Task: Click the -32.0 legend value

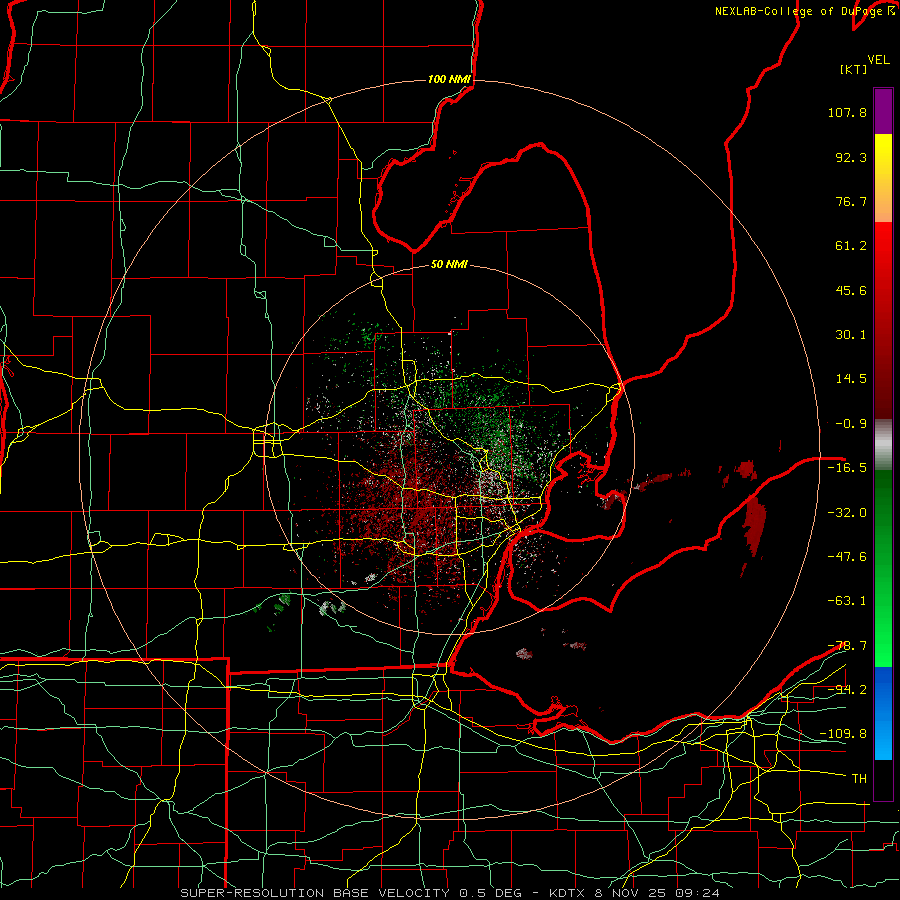Action: pos(847,512)
